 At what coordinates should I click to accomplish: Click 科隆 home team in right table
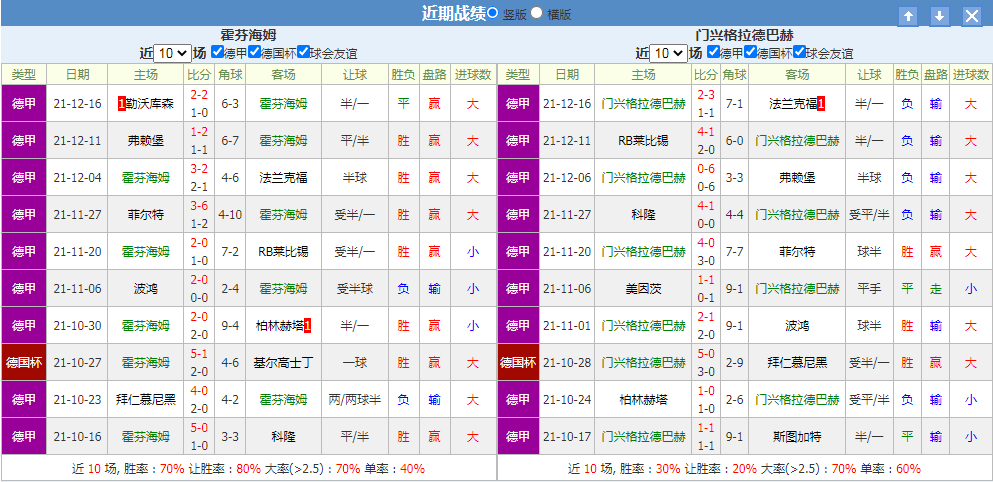tap(642, 215)
